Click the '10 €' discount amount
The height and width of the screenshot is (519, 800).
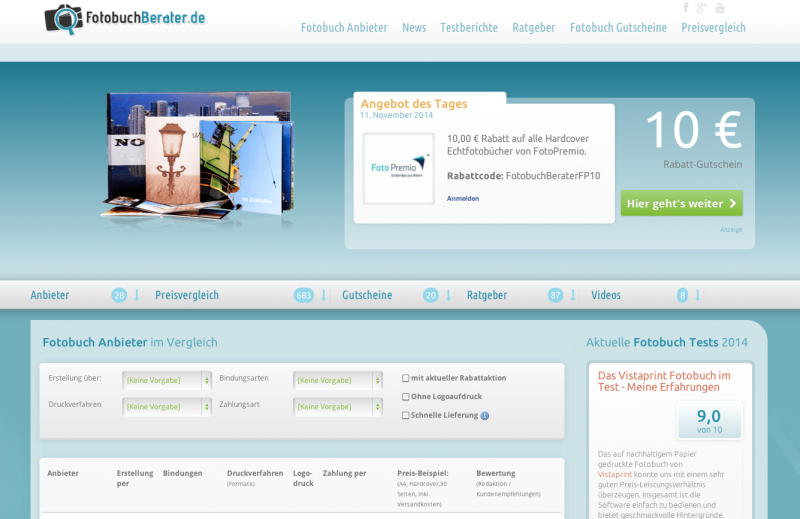[693, 130]
